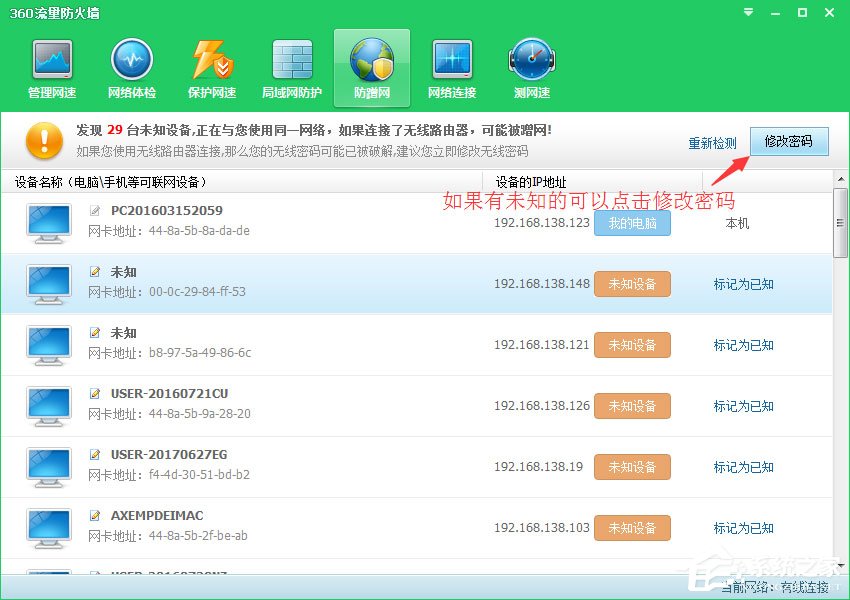Switch to 局域网防护
Viewport: 850px width, 600px height.
click(x=291, y=67)
